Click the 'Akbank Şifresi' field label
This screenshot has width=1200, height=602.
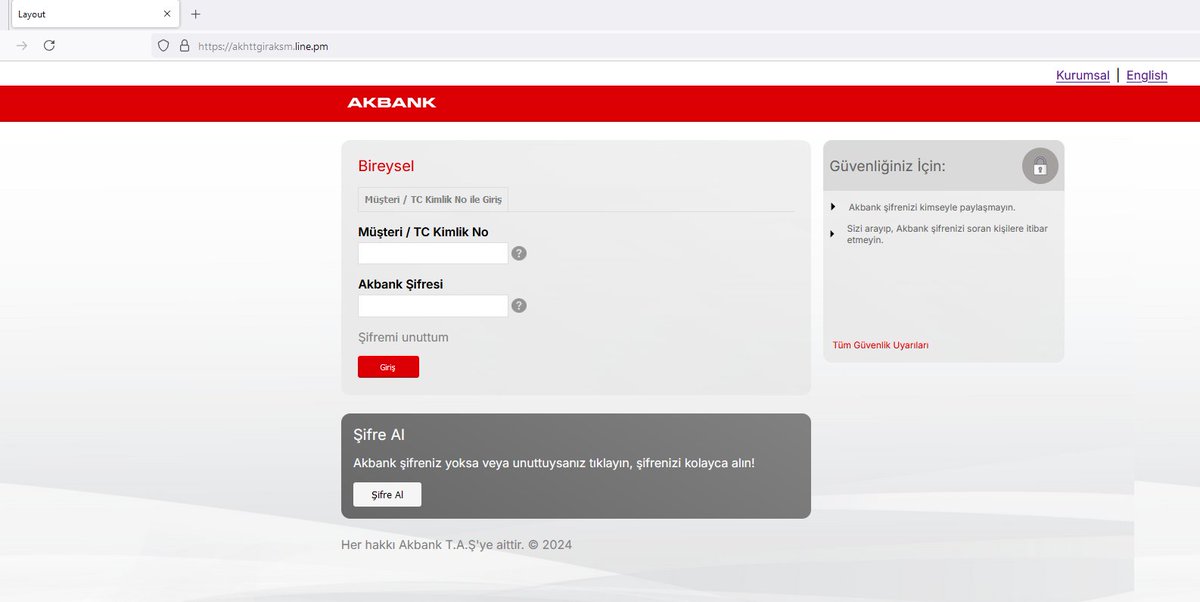pyautogui.click(x=400, y=284)
